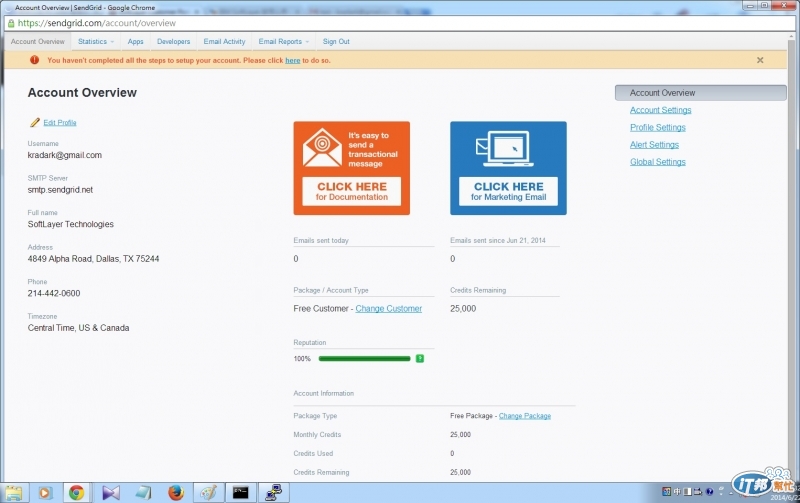The image size is (800, 503).
Task: Open the Statistics dropdown menu
Action: (96, 41)
